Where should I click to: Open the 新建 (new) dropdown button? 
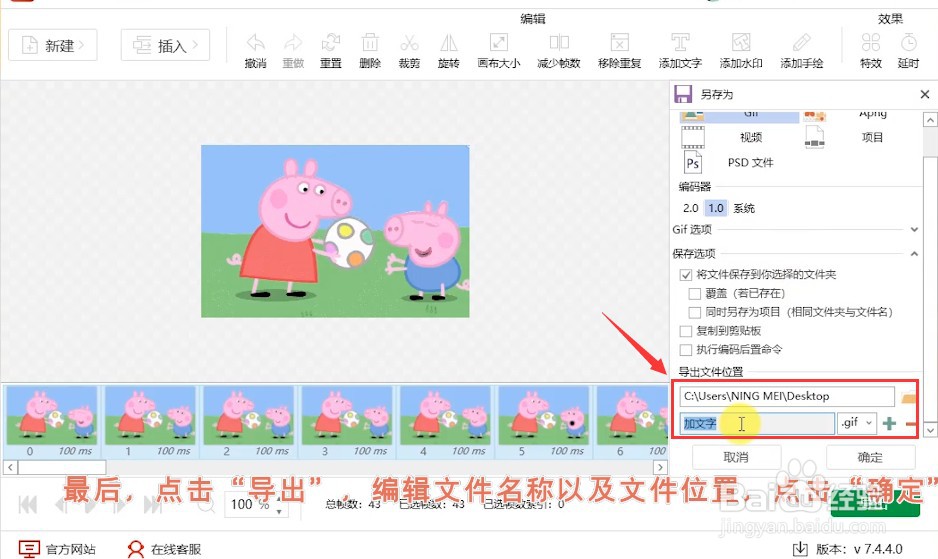(x=53, y=45)
